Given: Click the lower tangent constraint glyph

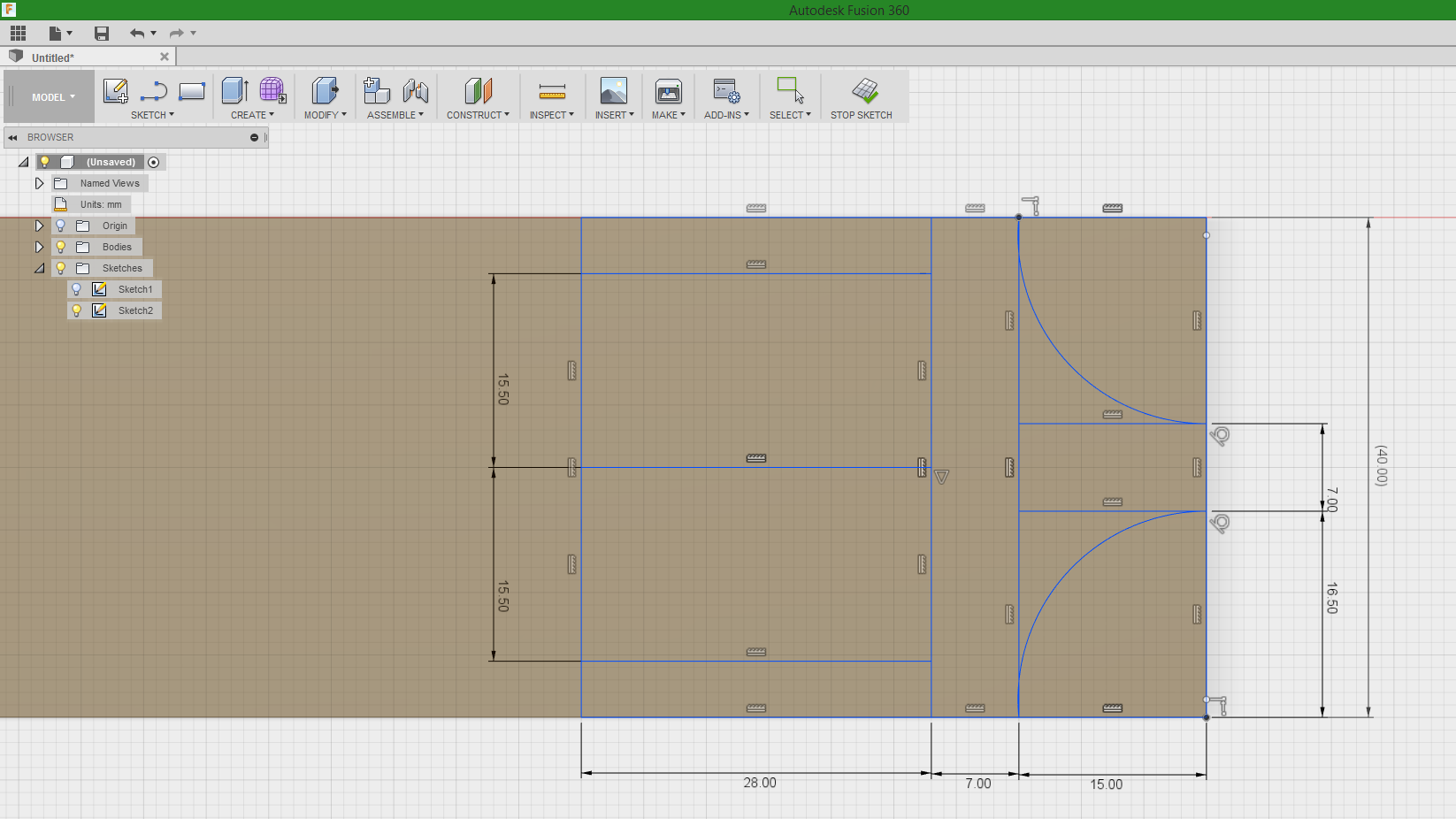Looking at the screenshot, I should coord(1221,524).
